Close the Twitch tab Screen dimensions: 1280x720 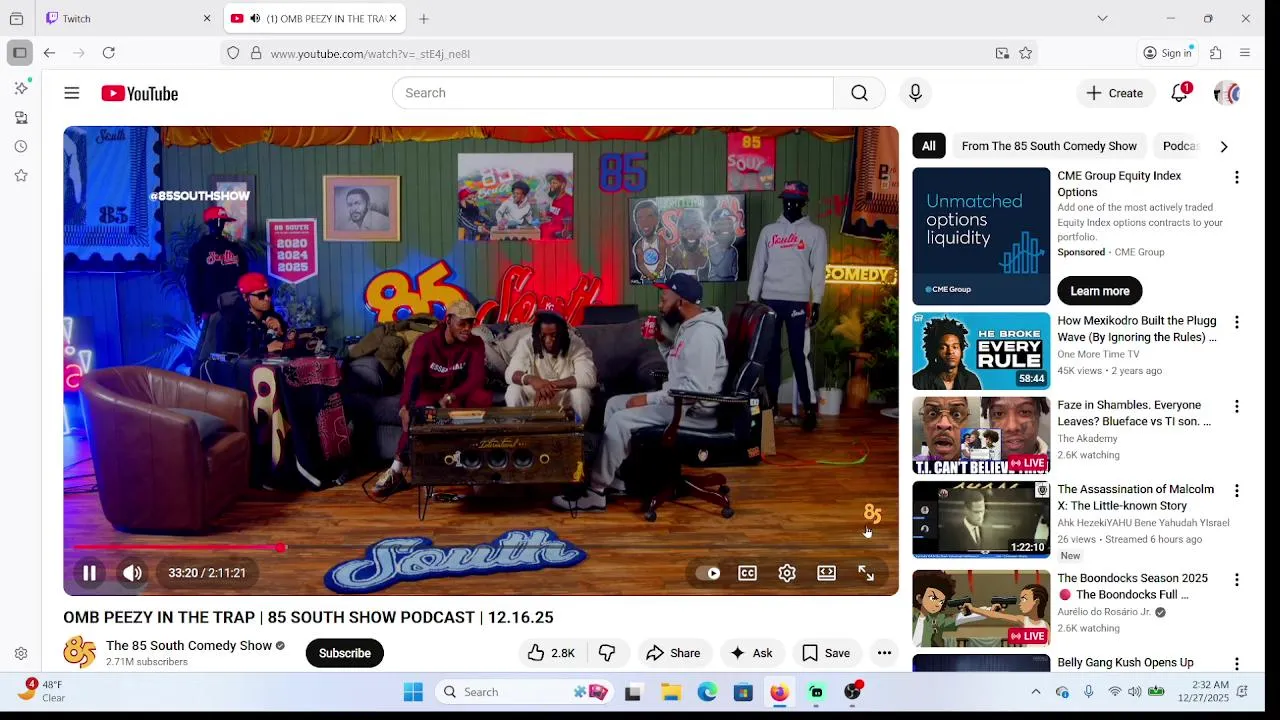(x=207, y=18)
